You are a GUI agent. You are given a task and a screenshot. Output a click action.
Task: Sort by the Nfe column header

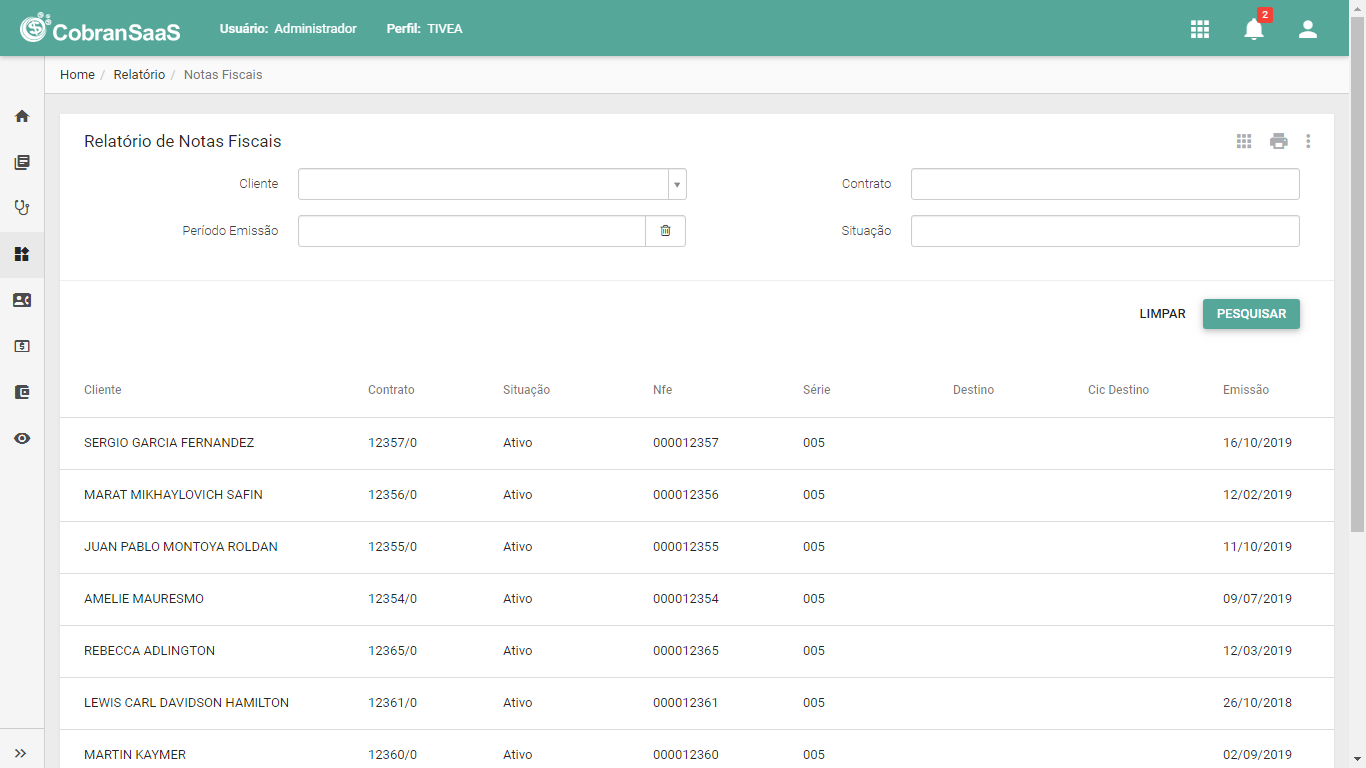coord(662,390)
